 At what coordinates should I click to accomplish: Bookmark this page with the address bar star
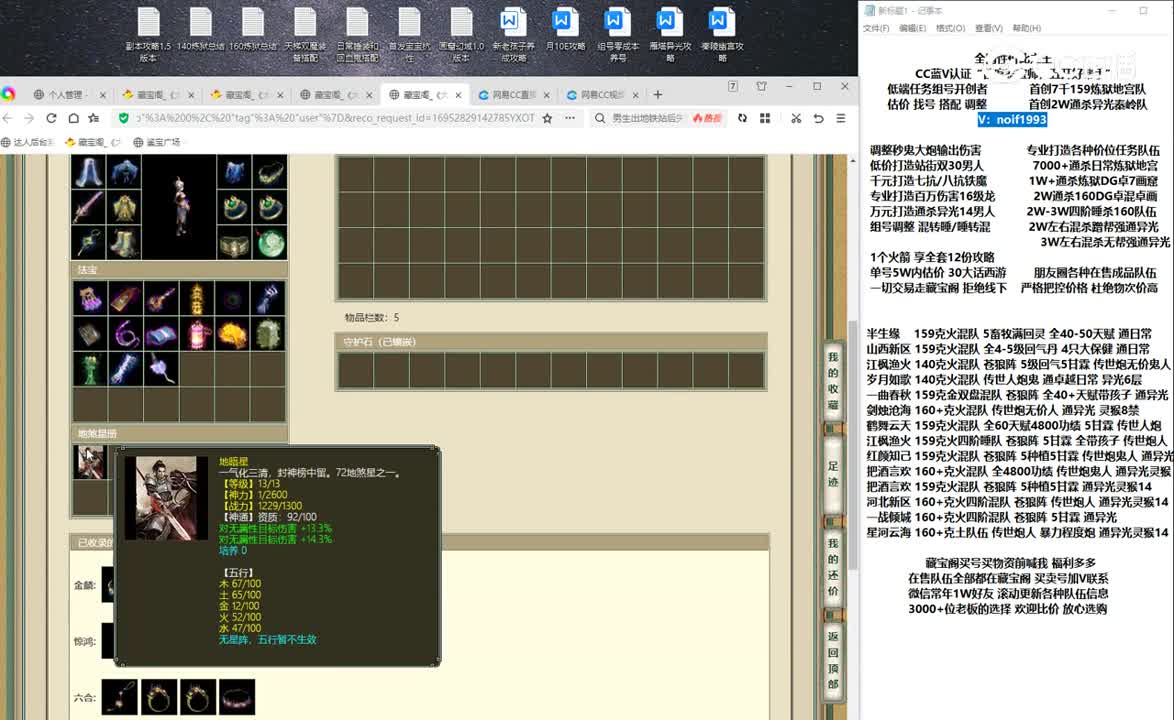(547, 118)
